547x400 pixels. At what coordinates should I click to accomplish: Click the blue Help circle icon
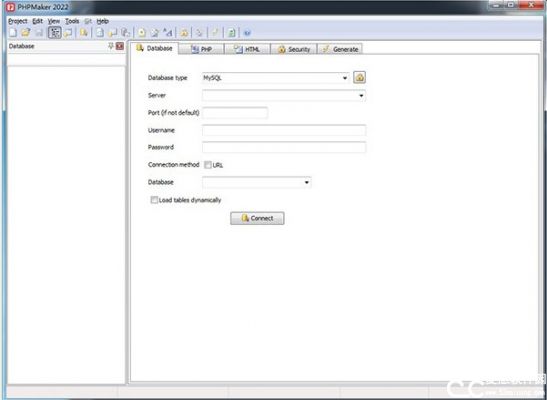coord(247,33)
